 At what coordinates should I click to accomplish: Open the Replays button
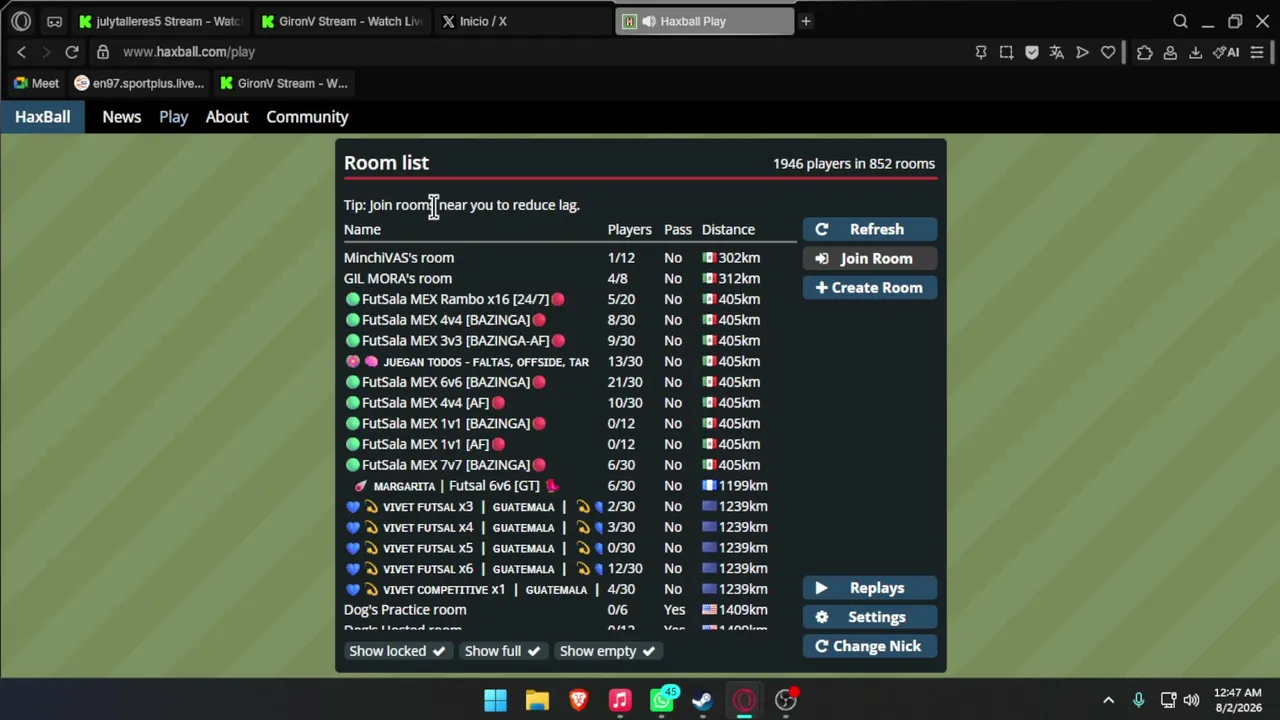870,588
